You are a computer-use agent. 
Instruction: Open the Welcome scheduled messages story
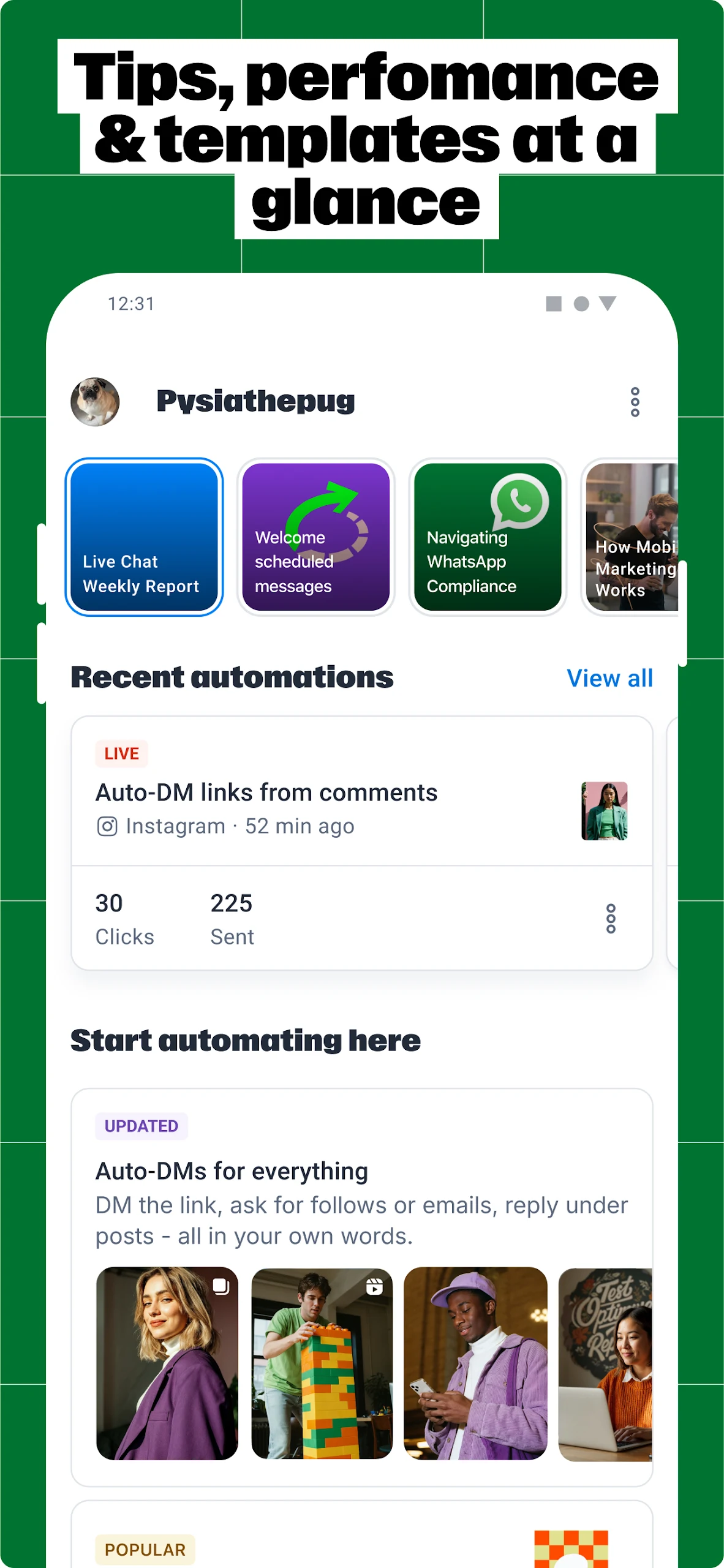[316, 537]
